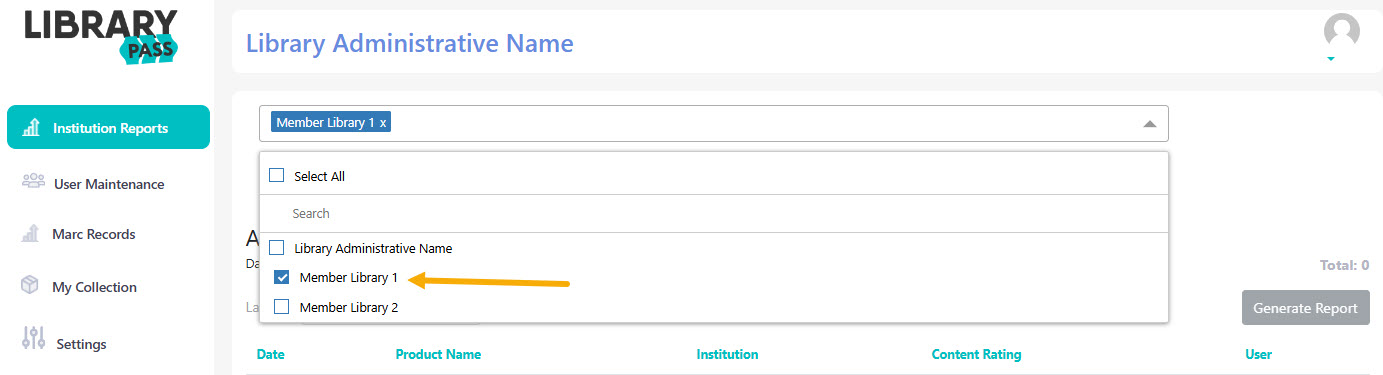Collapse the library selection dropdown arrow

click(1150, 124)
